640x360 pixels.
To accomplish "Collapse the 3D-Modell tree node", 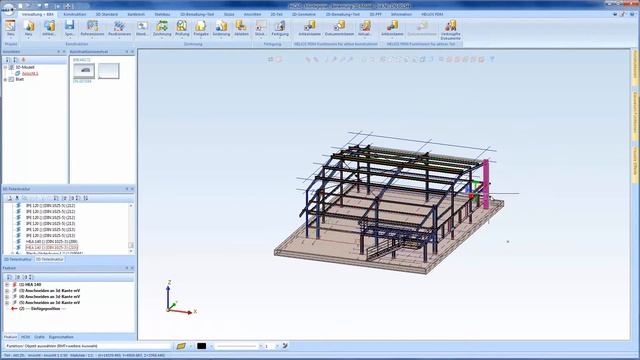I will click(x=5, y=67).
